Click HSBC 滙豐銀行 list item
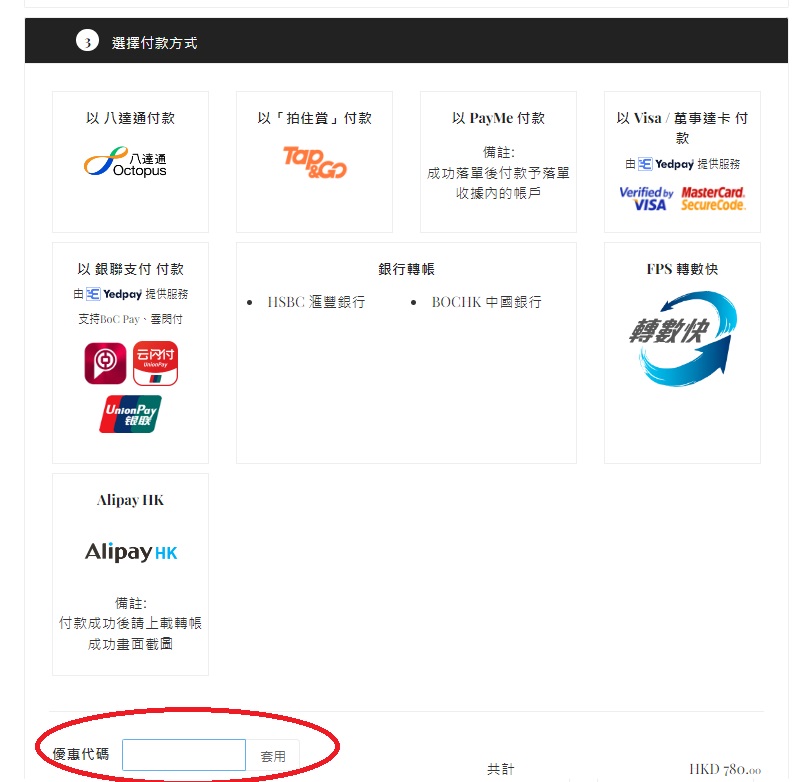Screen dimensions: 796x782 (x=316, y=302)
